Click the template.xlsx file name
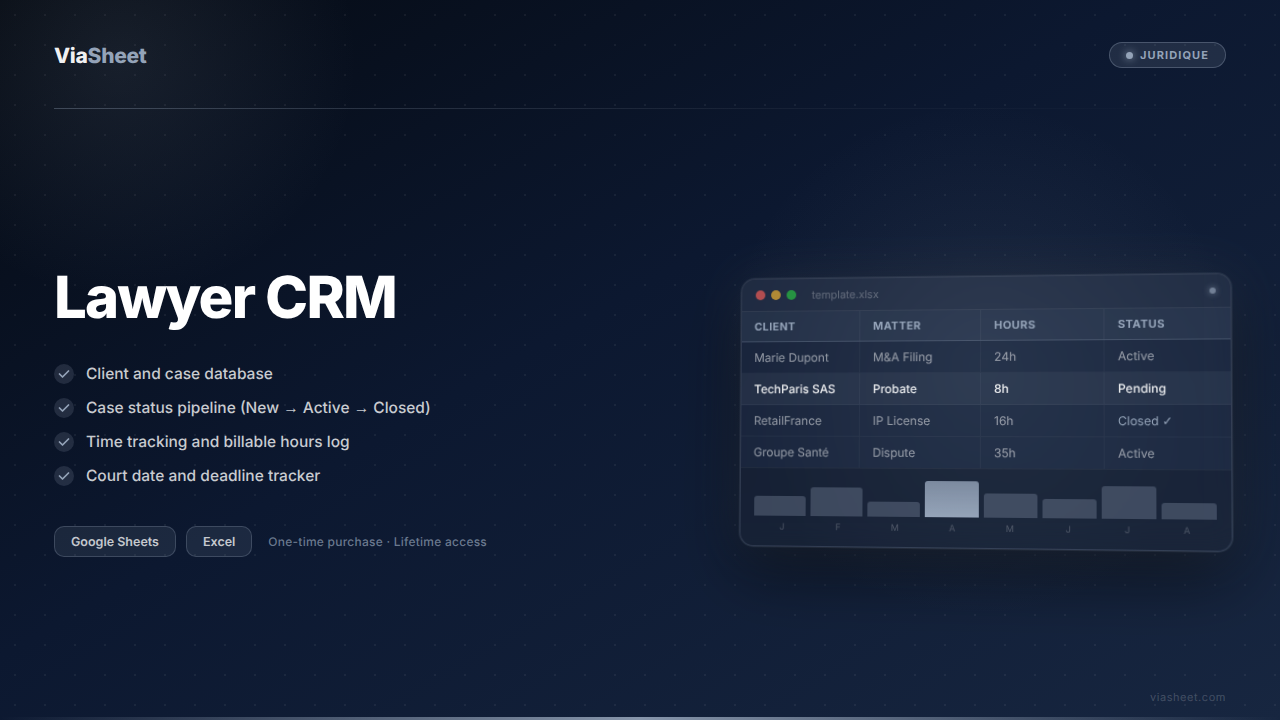Viewport: 1280px width, 720px height. click(x=845, y=295)
